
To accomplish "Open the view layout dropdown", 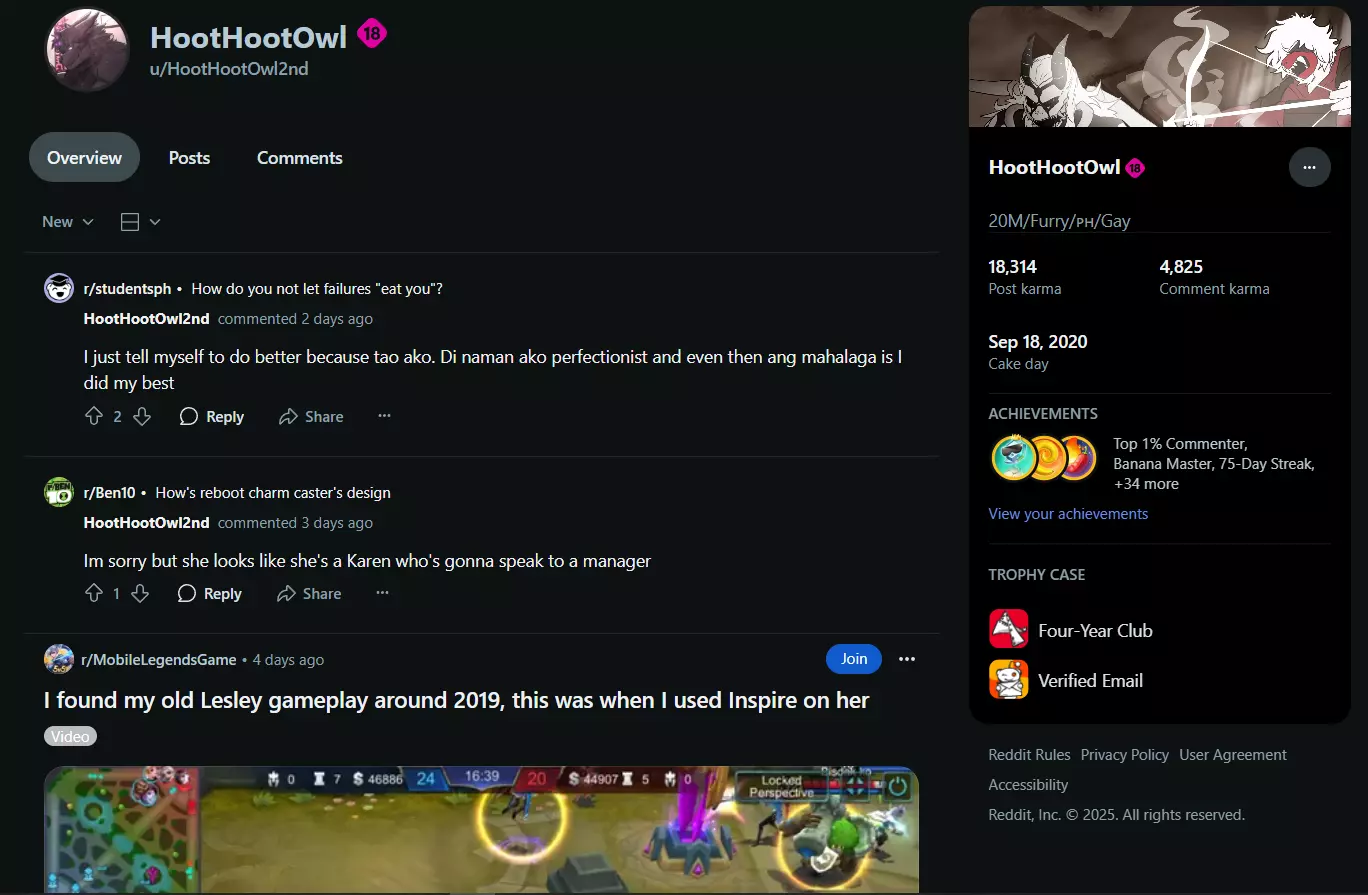I will tap(140, 222).
